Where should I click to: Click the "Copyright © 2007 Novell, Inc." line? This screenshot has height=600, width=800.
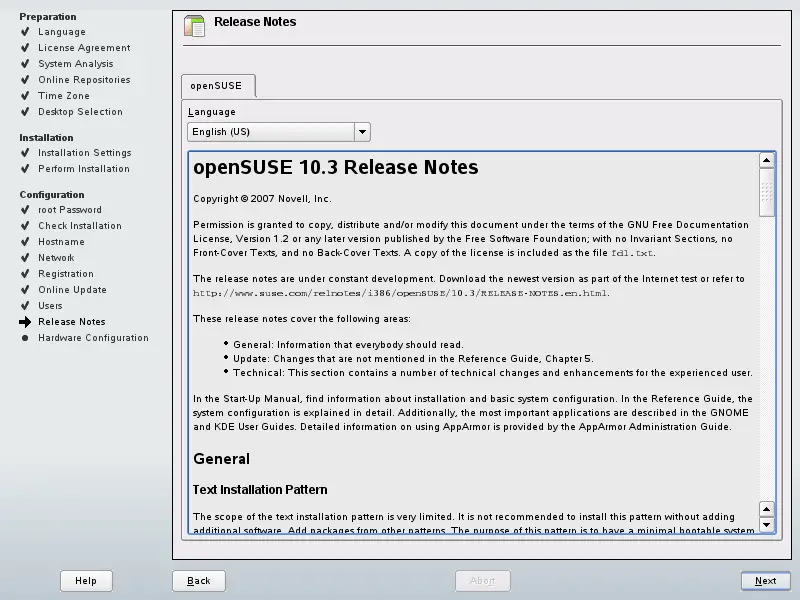coord(262,199)
